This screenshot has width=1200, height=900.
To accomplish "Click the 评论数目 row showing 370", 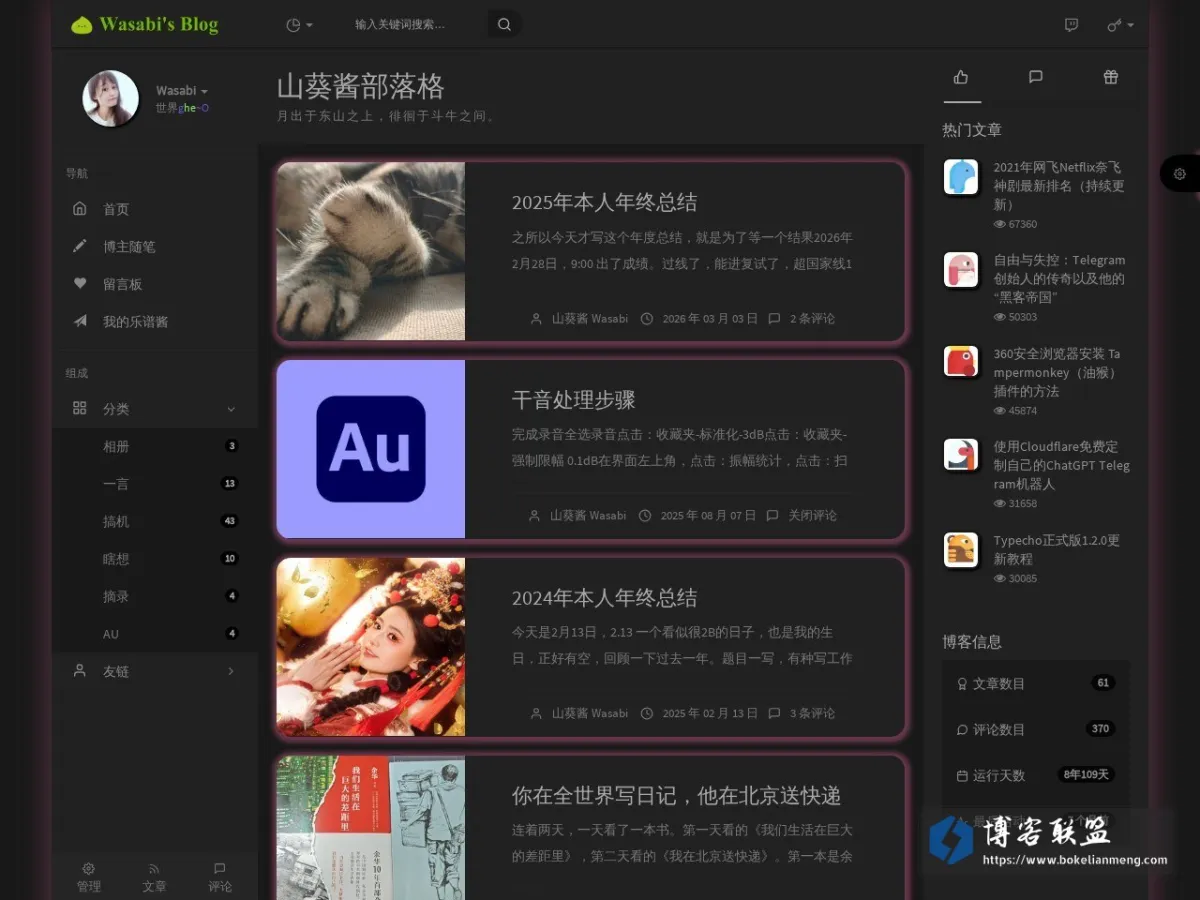I will point(1036,729).
